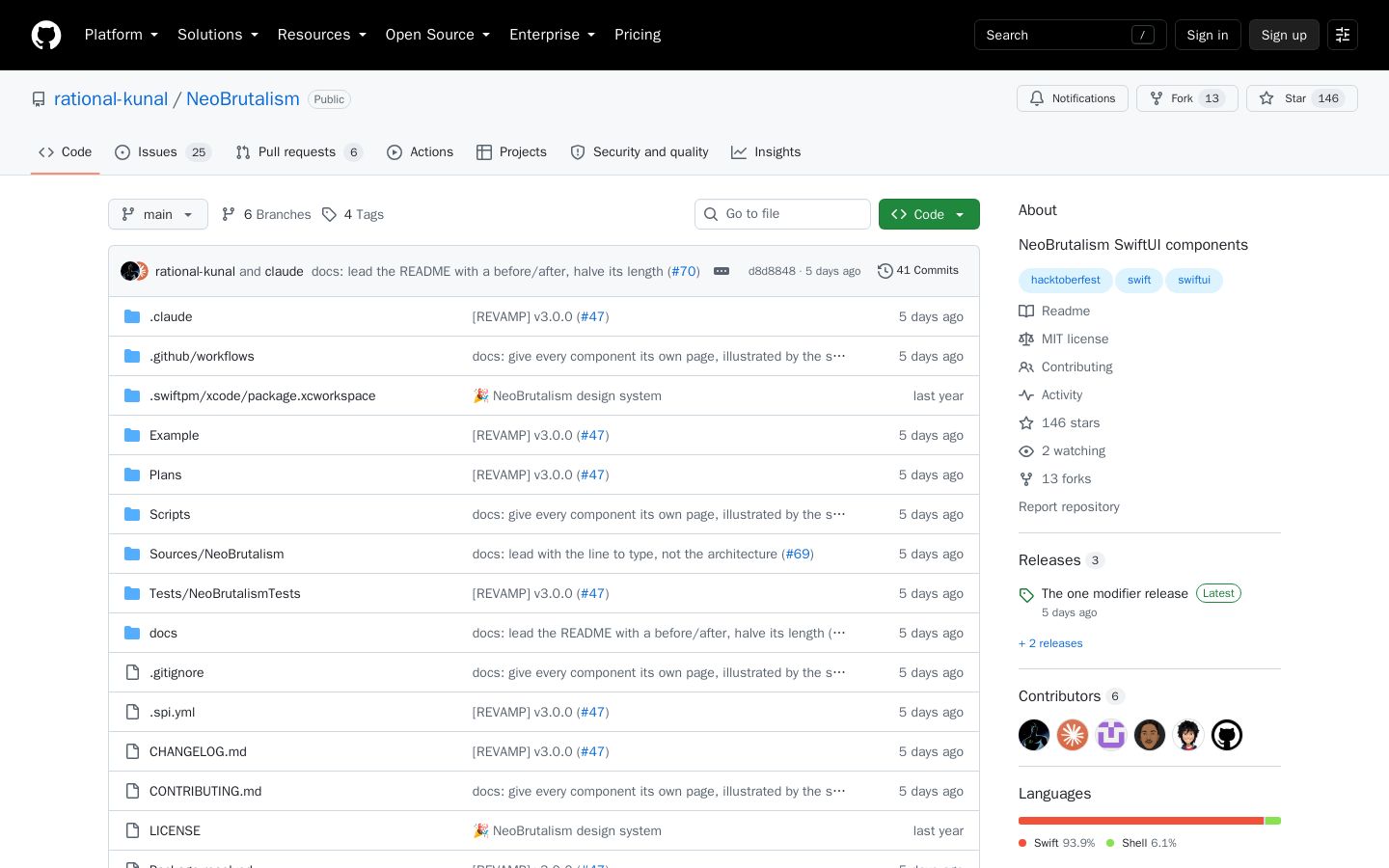This screenshot has width=1389, height=868.
Task: Switch to the Pull requests tab
Action: point(299,152)
